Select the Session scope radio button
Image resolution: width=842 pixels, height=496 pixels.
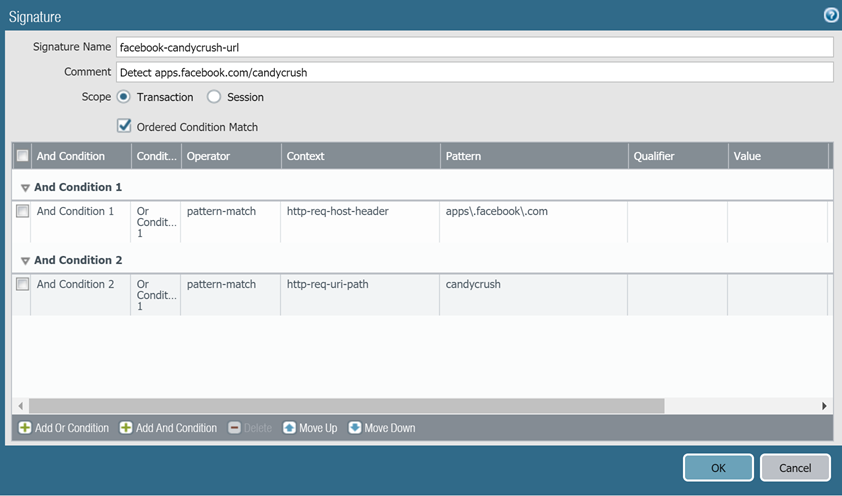pos(214,97)
